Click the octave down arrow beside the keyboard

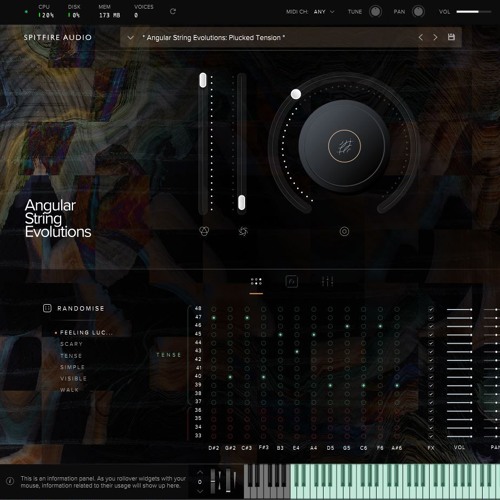(x=200, y=491)
